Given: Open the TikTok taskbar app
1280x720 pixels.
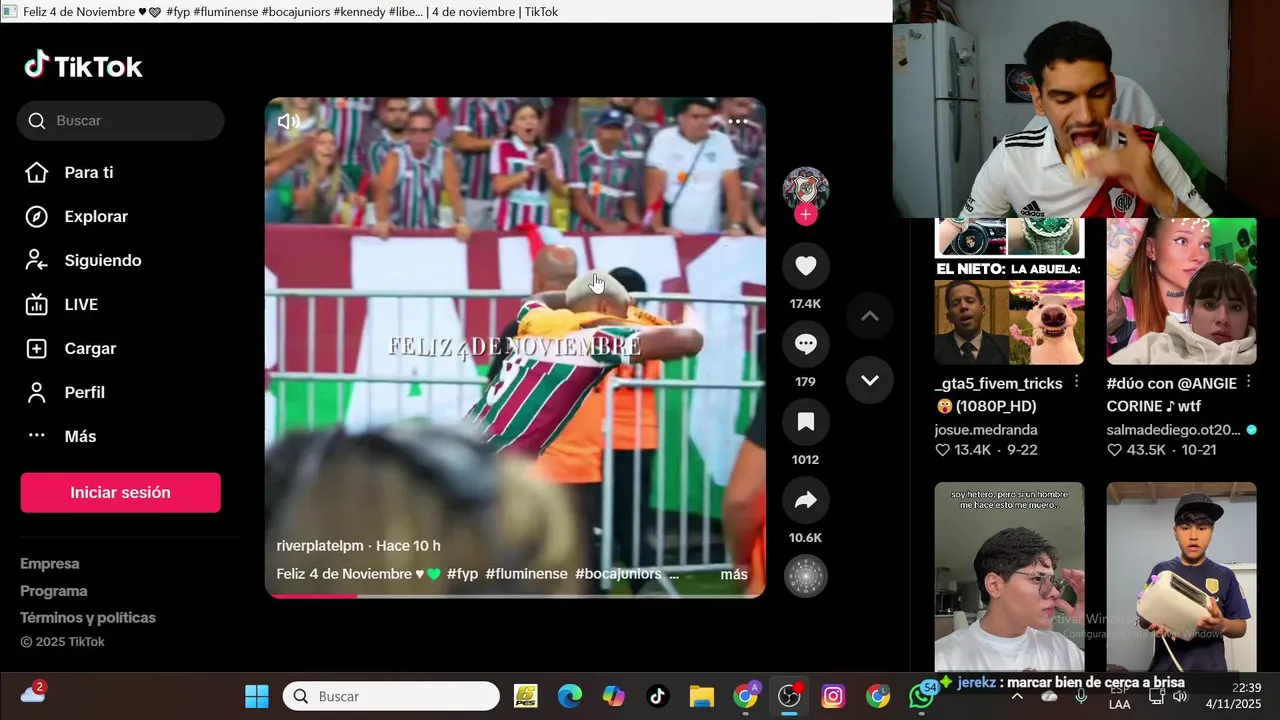Looking at the screenshot, I should (657, 696).
